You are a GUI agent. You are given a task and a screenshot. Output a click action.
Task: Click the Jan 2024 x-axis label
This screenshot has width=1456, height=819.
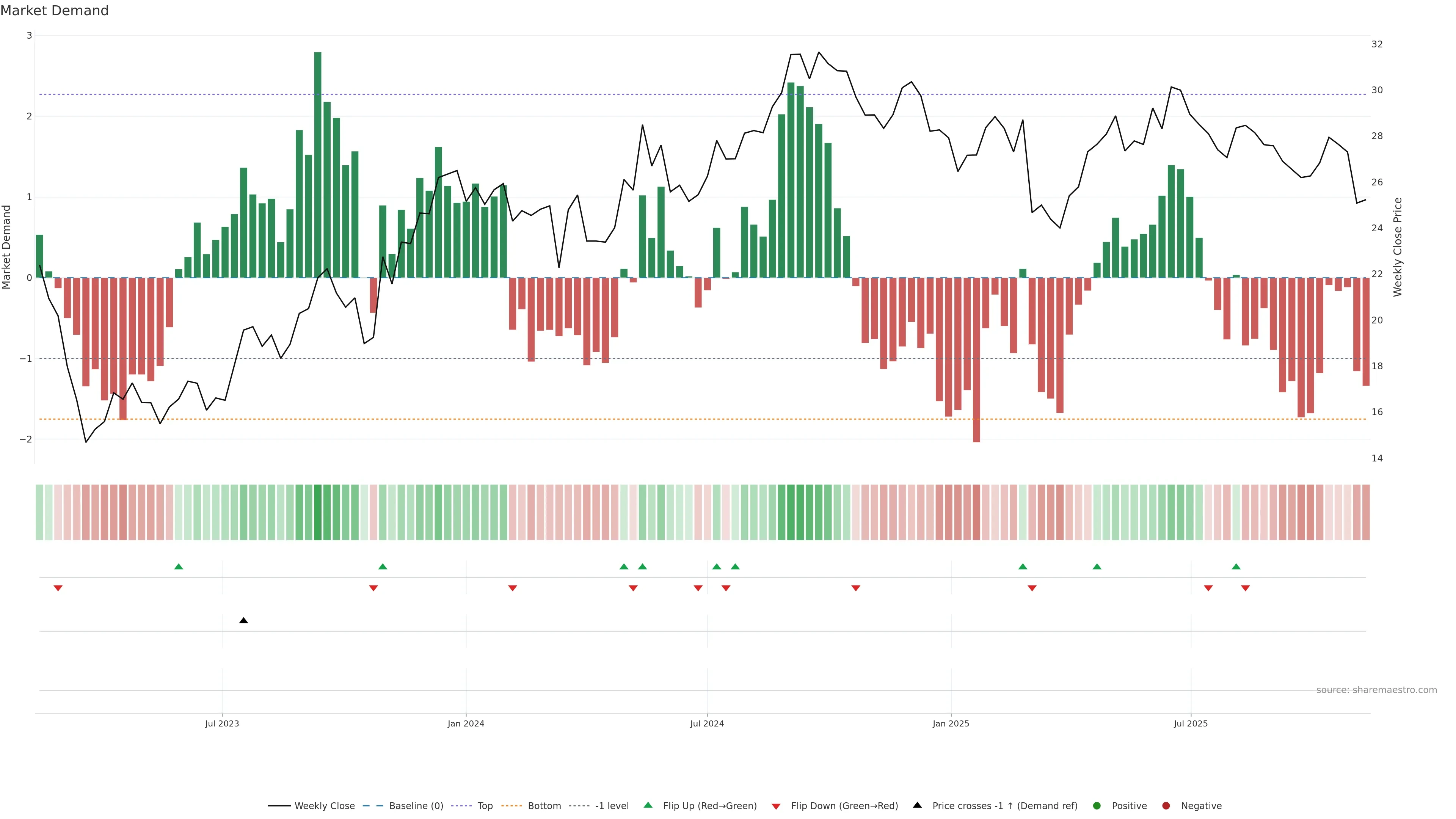coord(466,723)
